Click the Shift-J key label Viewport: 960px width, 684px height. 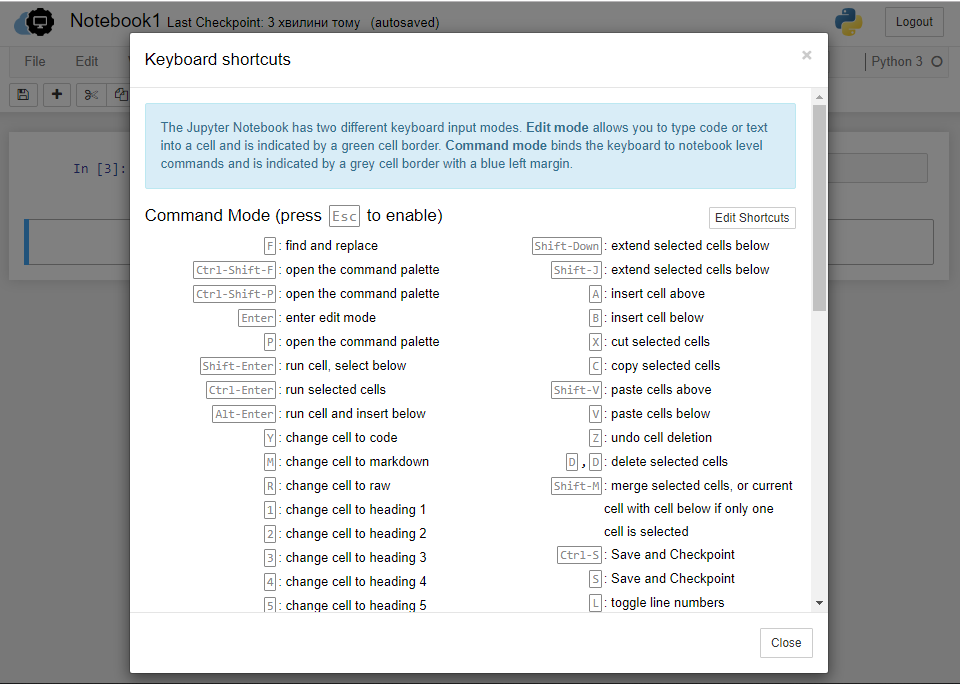pyautogui.click(x=576, y=270)
